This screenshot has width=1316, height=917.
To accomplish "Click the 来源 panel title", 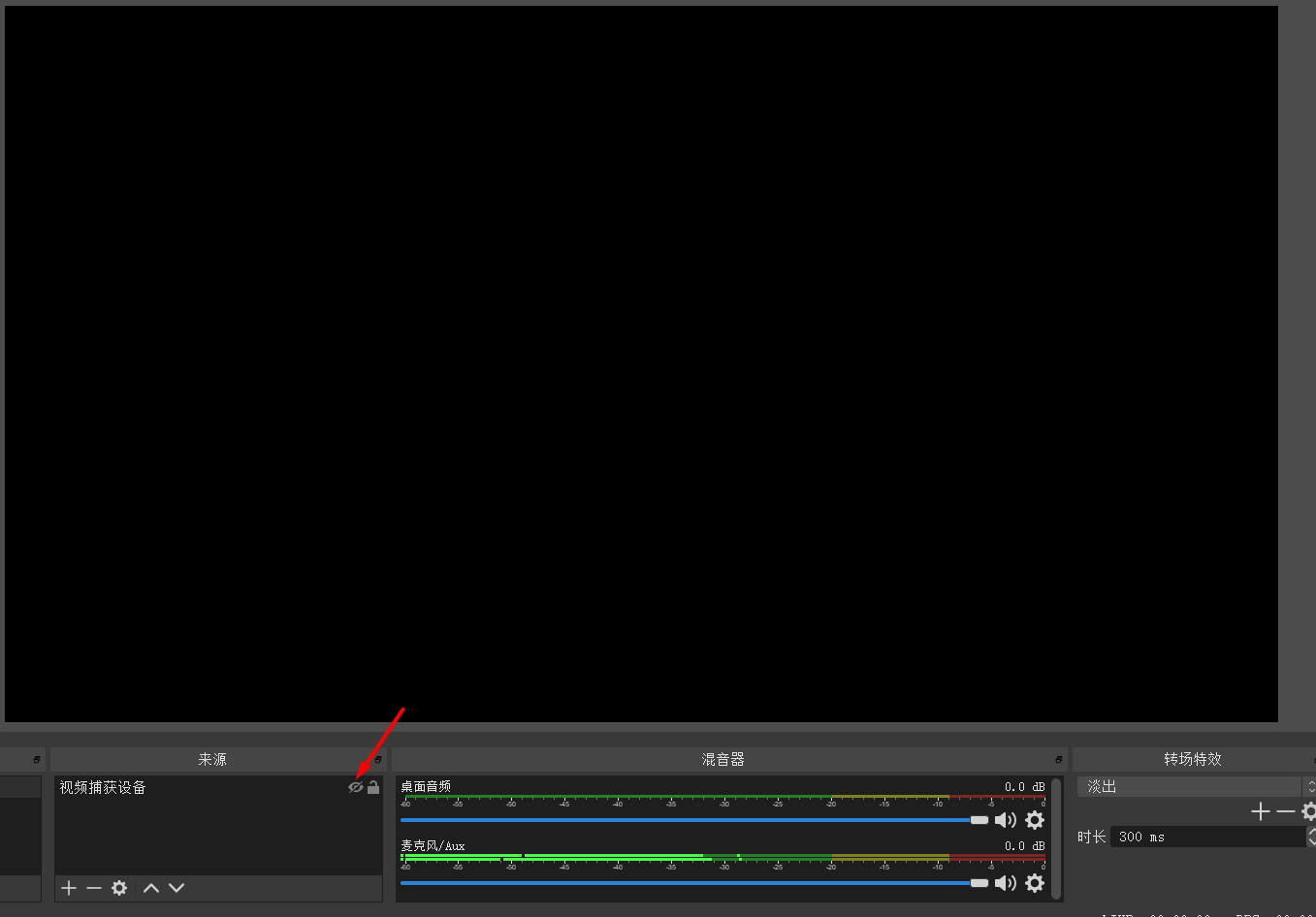I will tap(212, 759).
